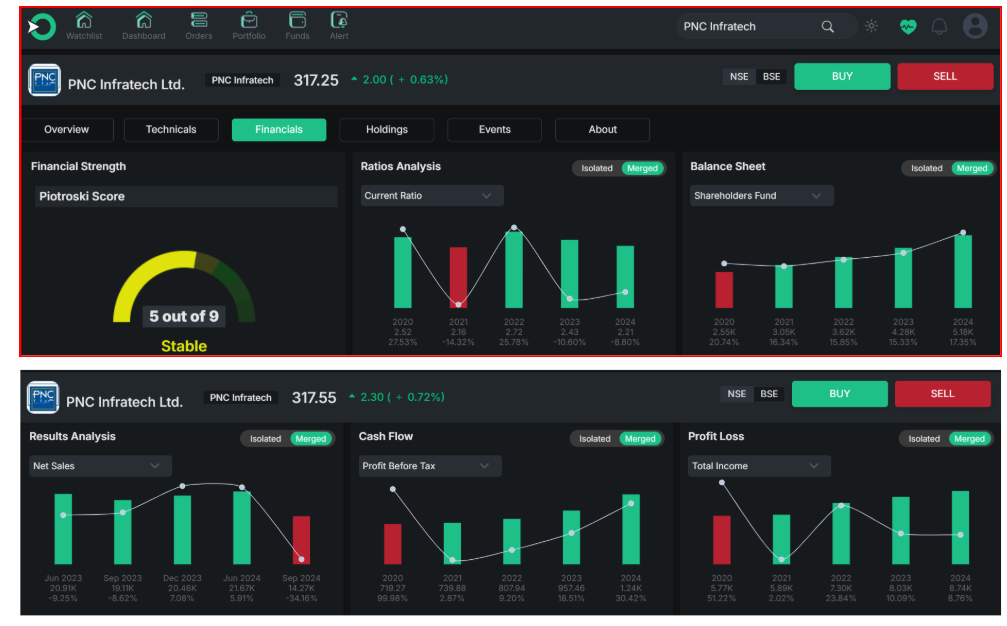Open the Watchlist nav icon
This screenshot has height=626, width=1007.
[x=84, y=26]
